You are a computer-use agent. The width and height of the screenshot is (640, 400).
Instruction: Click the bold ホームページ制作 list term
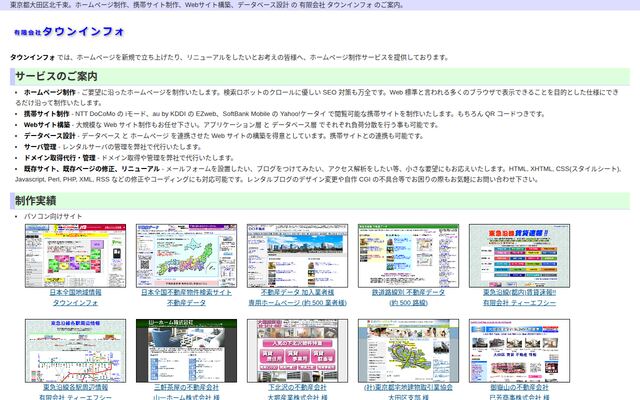coord(49,92)
